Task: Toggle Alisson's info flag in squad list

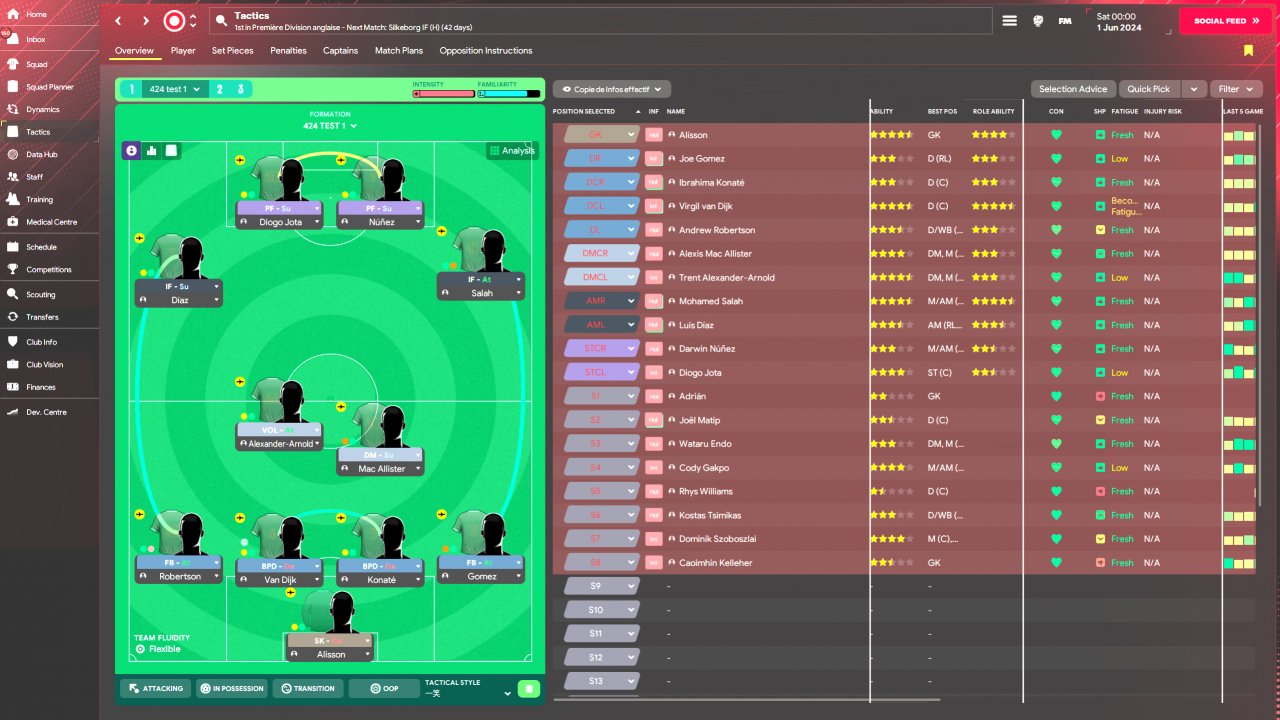Action: coord(654,135)
